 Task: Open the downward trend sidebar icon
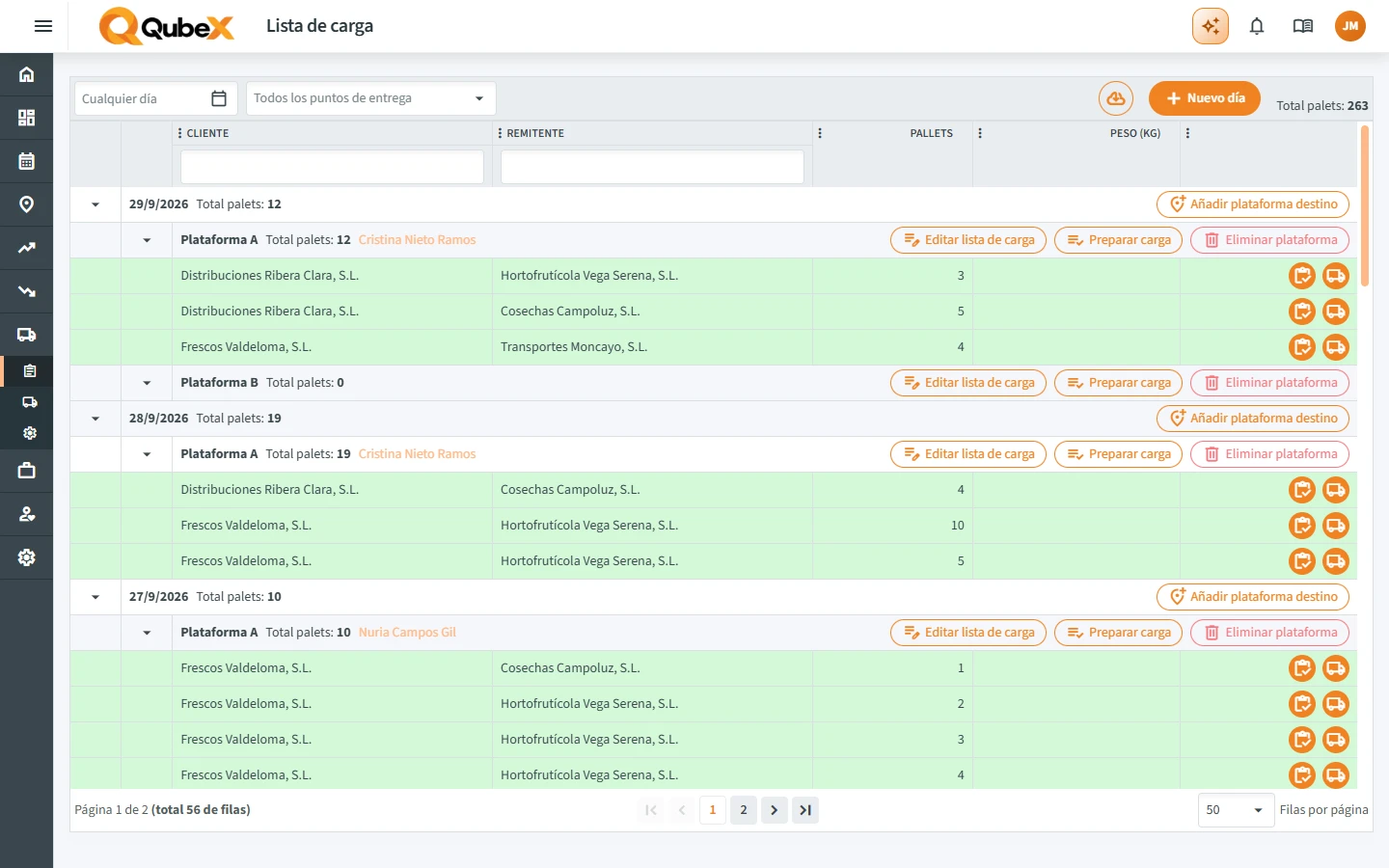pyautogui.click(x=26, y=291)
